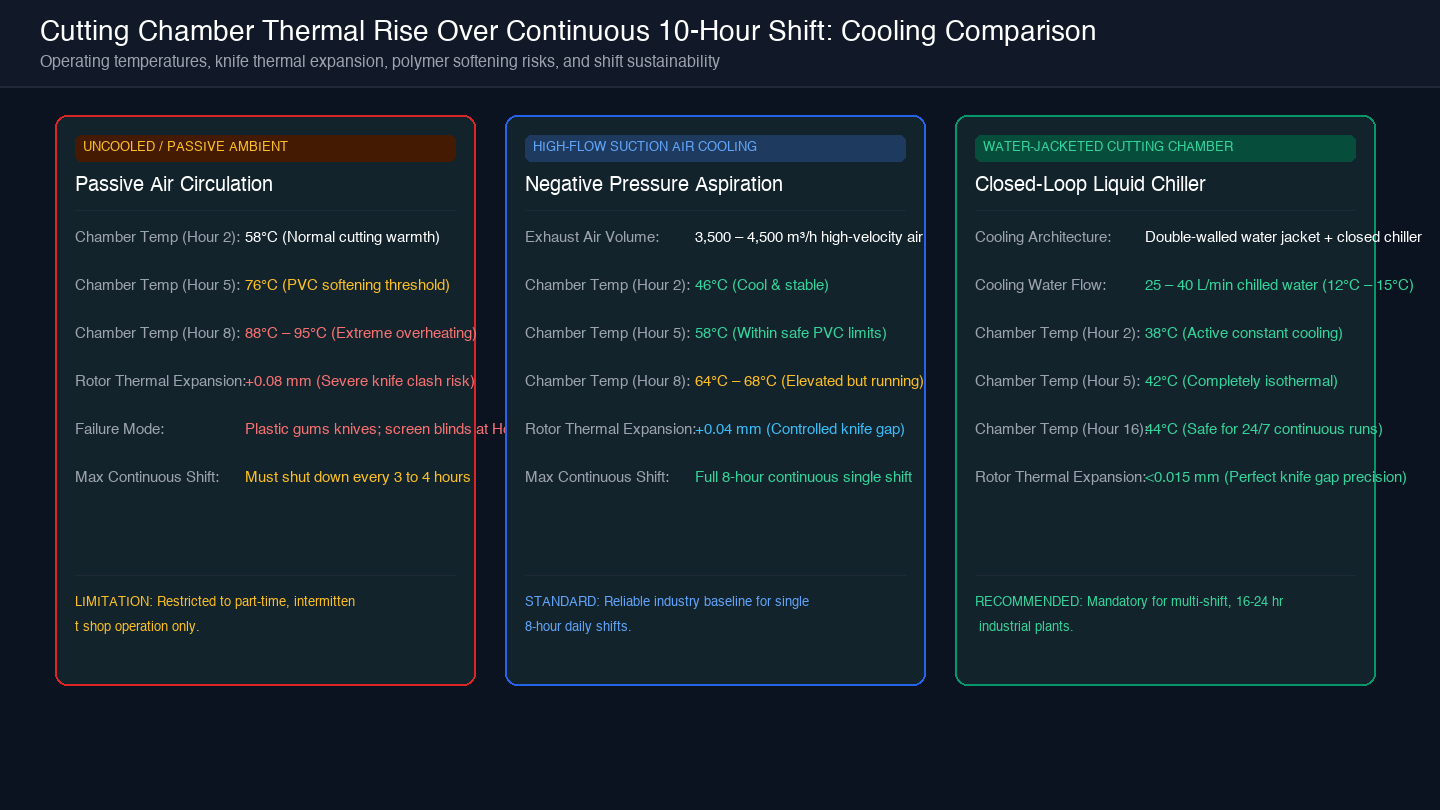Select "58°C (Within safe PVC limits)"
Viewport: 1440px width, 810px height.
coord(791,333)
